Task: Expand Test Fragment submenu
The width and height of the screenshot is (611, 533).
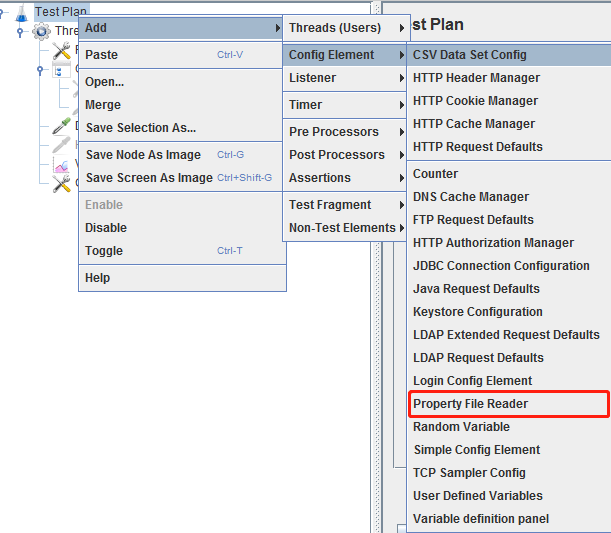Action: [344, 205]
